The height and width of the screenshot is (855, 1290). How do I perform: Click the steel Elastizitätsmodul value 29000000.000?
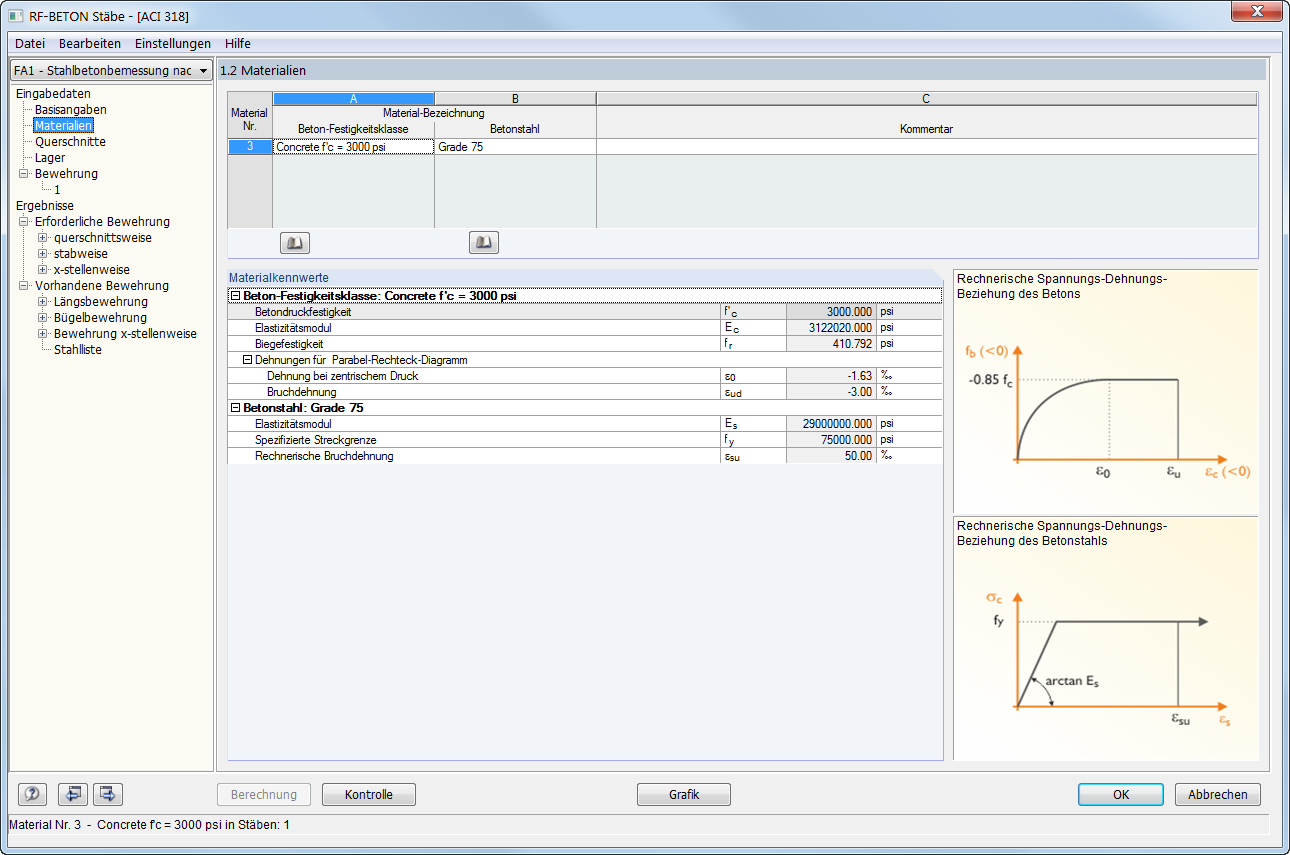click(832, 424)
